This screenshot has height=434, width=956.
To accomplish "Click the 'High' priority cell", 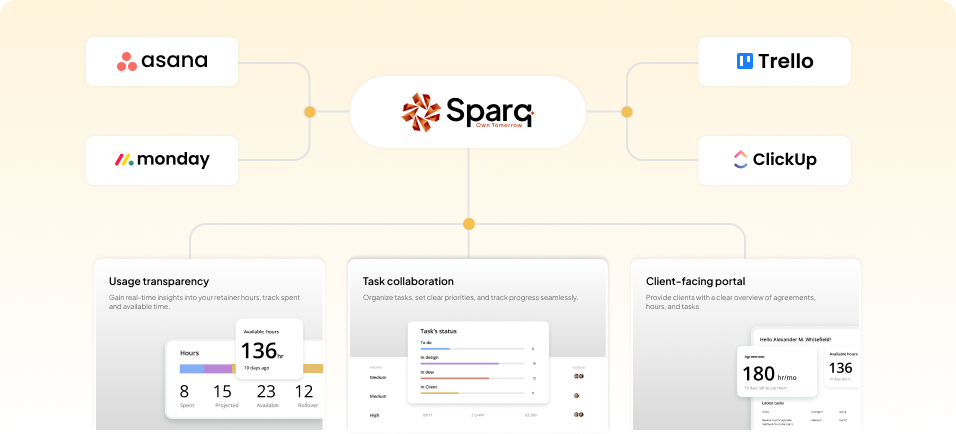I will (x=375, y=415).
